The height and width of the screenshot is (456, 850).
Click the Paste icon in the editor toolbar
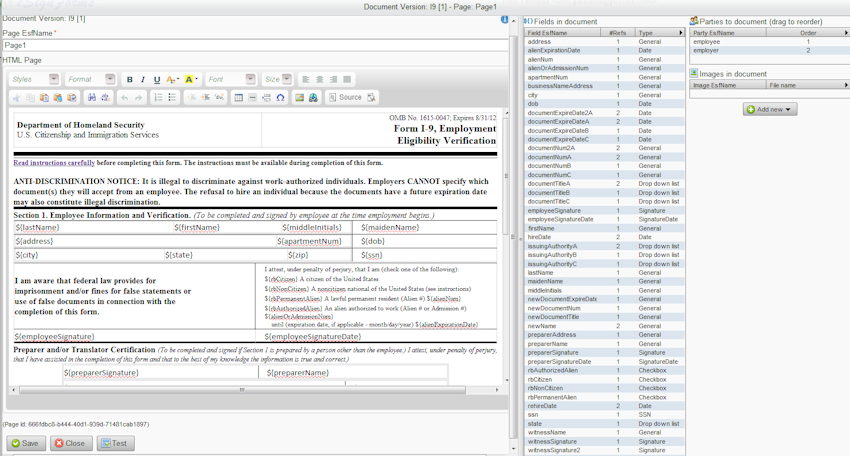pos(44,98)
